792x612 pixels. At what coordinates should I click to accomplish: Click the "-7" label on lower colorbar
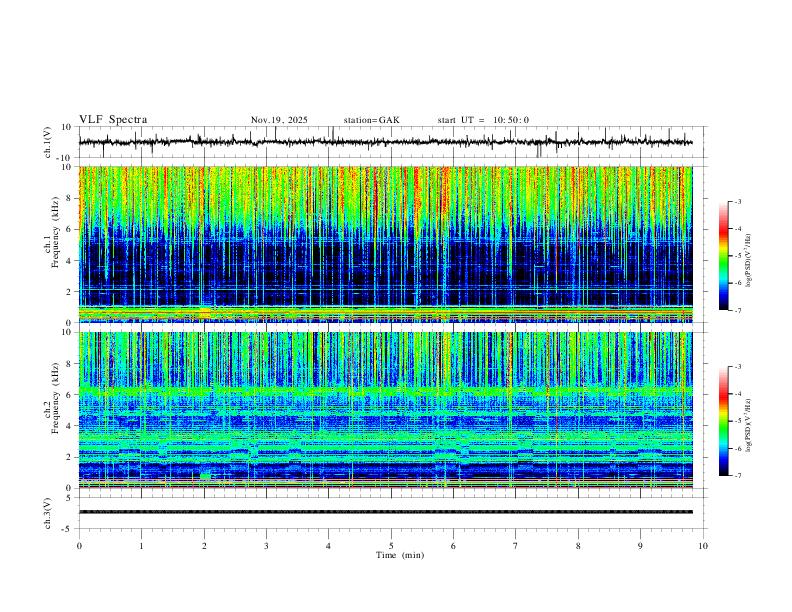pos(737,476)
